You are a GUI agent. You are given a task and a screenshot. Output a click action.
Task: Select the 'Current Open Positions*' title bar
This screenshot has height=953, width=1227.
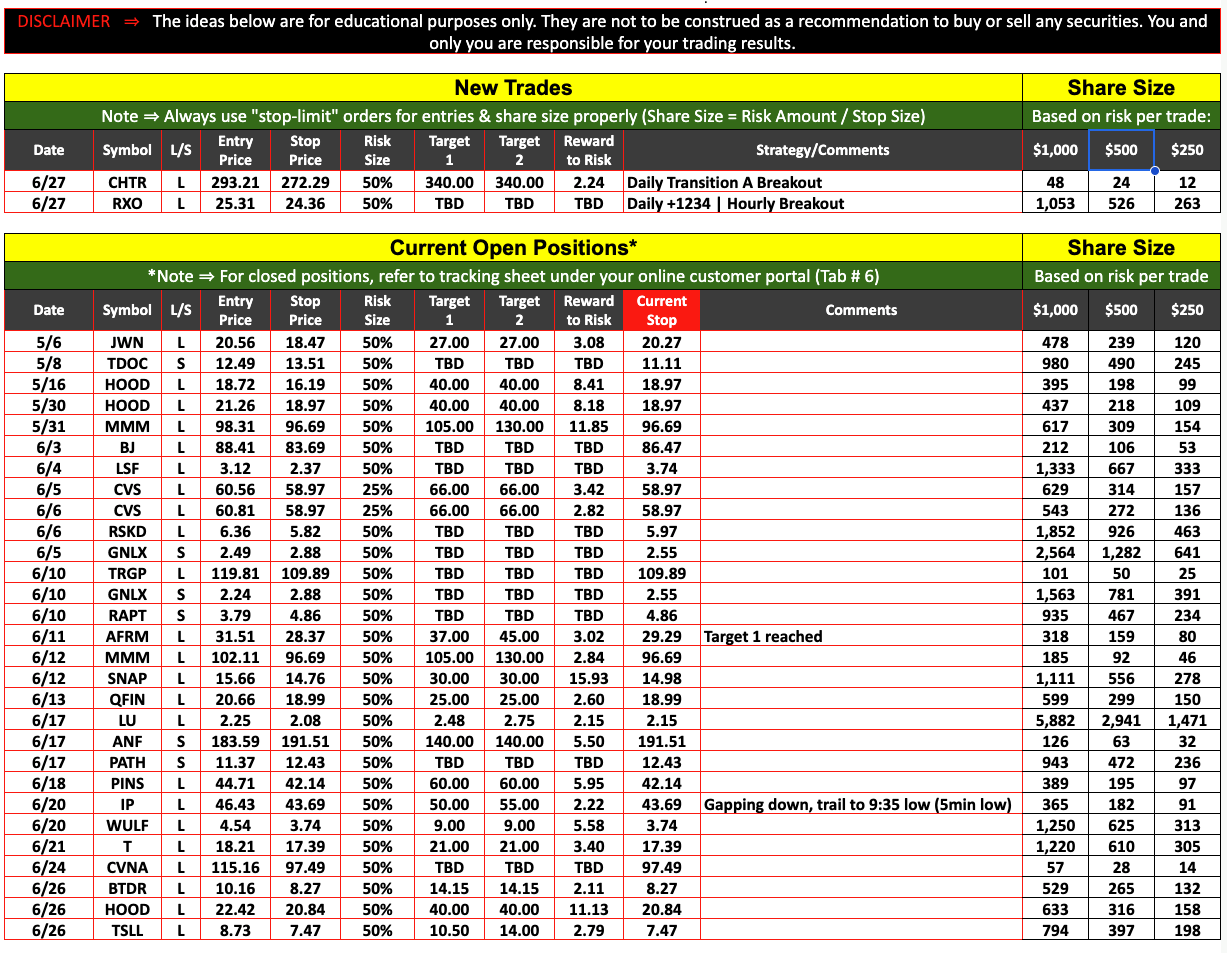pyautogui.click(x=513, y=248)
